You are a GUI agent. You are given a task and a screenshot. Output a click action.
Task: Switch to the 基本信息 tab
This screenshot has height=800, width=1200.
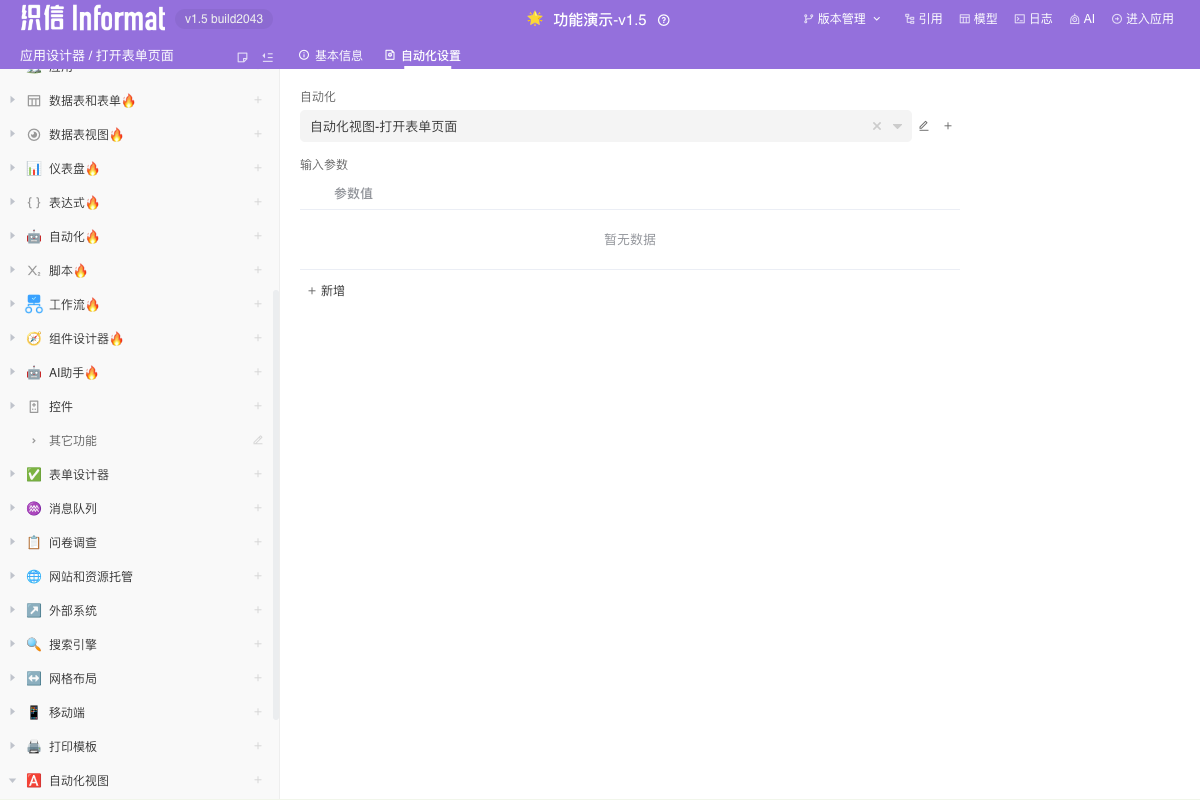click(331, 56)
